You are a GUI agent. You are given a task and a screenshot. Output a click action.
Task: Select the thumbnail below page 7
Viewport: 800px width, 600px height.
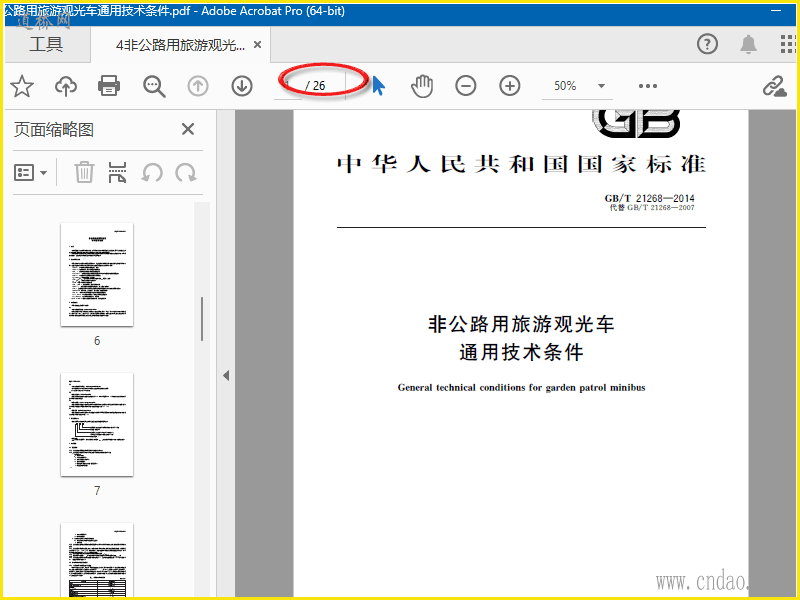pyautogui.click(x=97, y=560)
